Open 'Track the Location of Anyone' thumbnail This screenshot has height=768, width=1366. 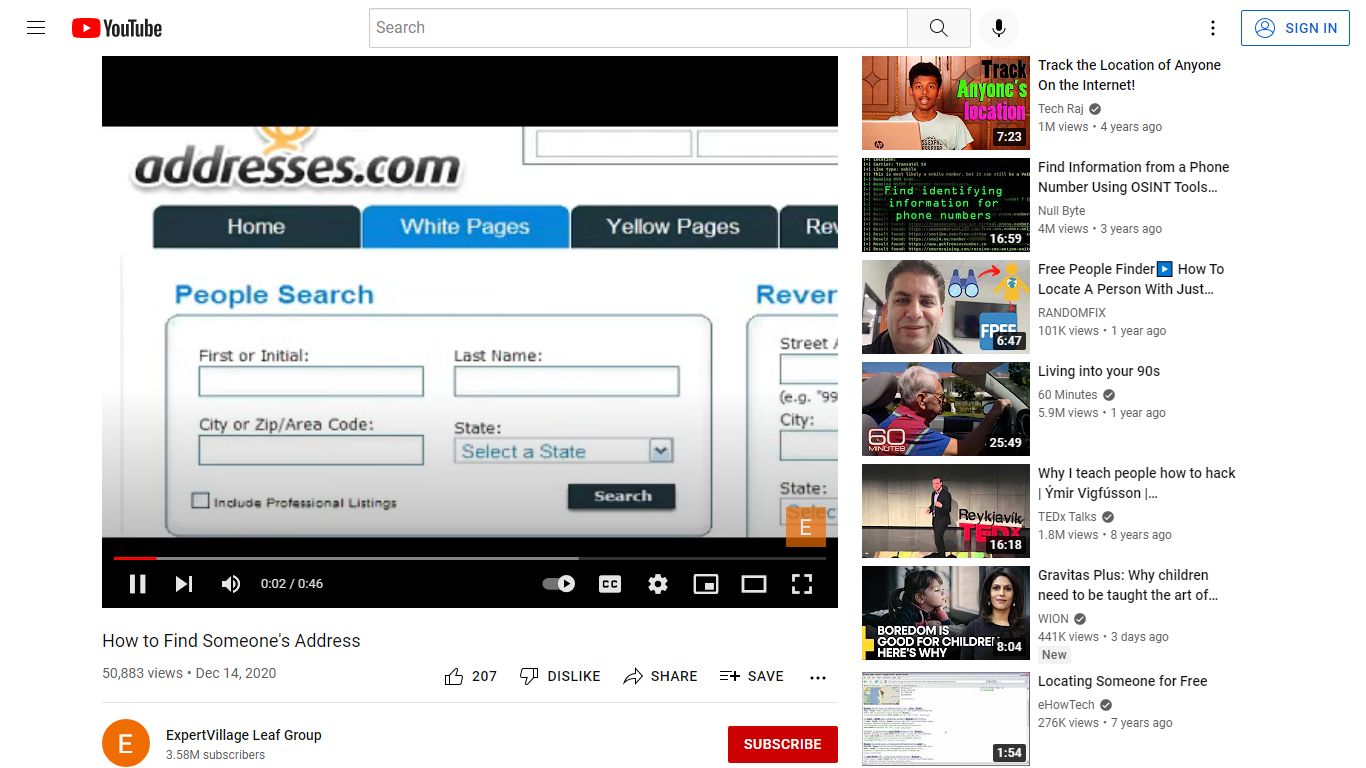point(946,103)
